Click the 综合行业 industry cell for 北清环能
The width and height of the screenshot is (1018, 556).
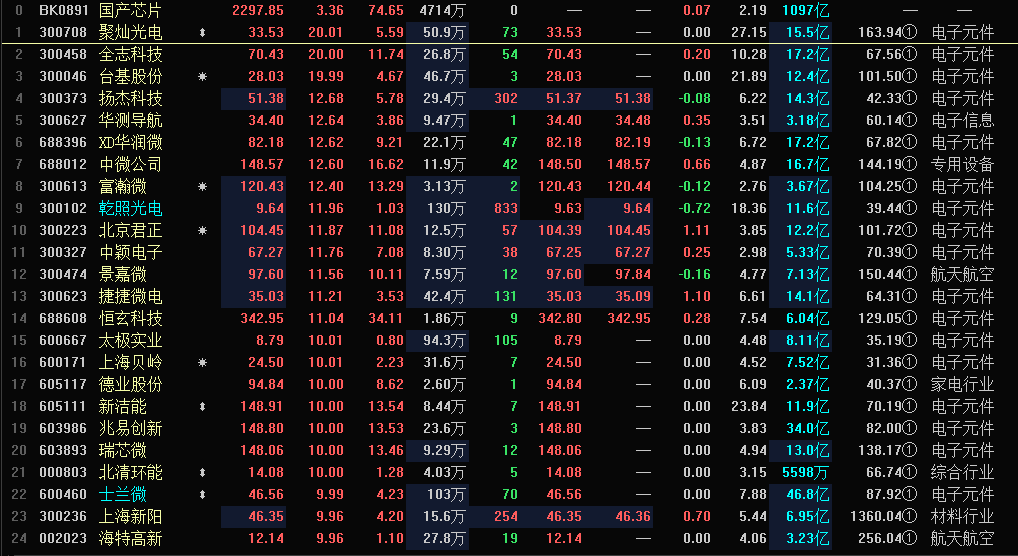point(962,473)
